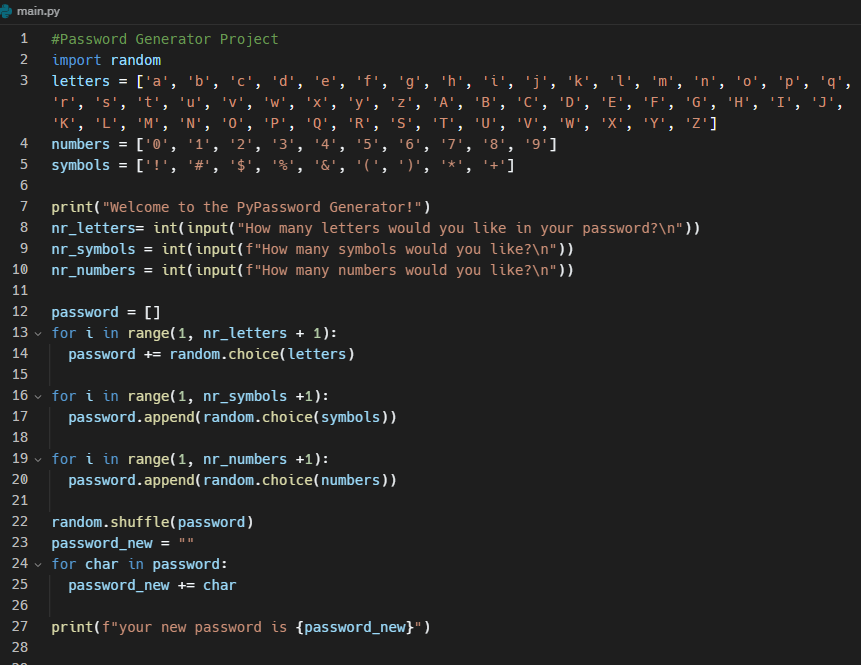Click the password_new variable on line 23
This screenshot has height=665, width=861.
pos(103,542)
